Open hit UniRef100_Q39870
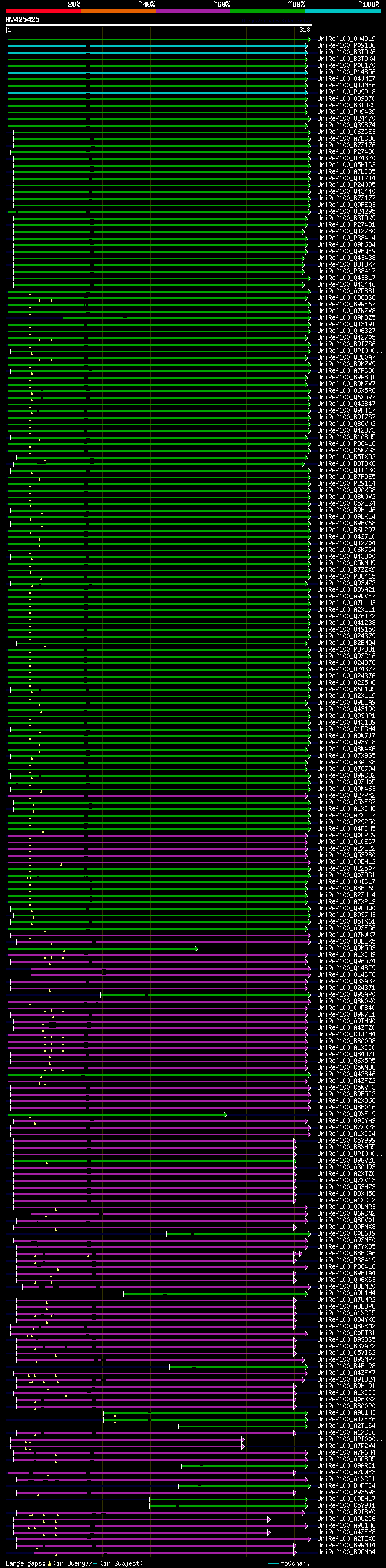The image size is (386, 1568). pyautogui.click(x=346, y=98)
